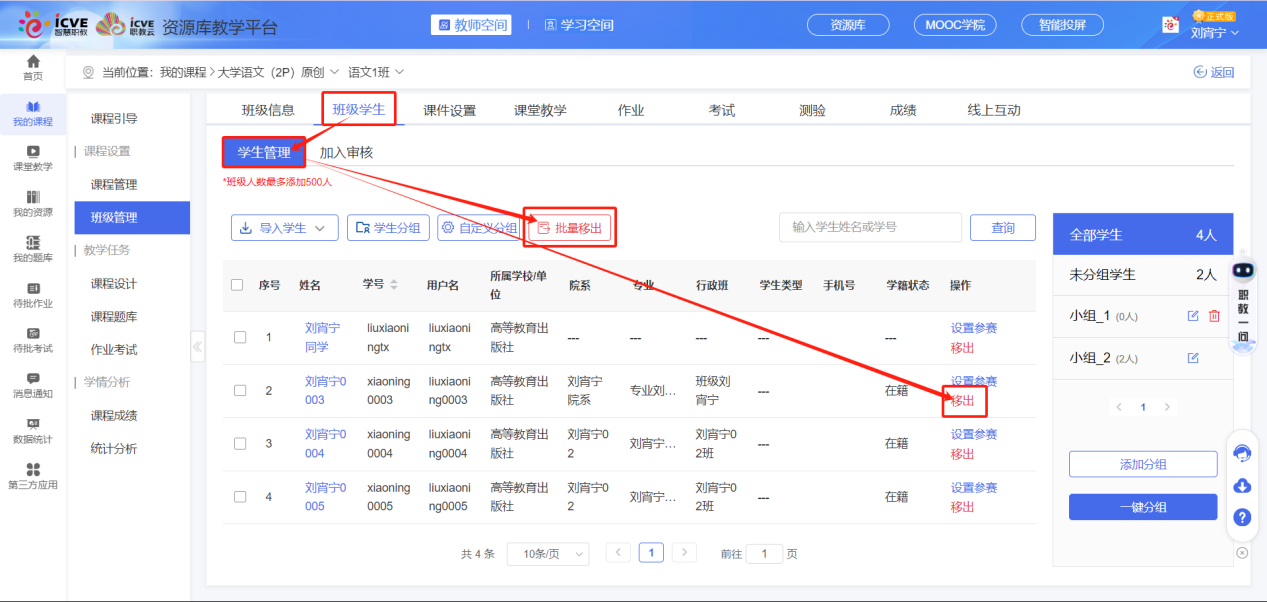Click the 批量移出 button
The height and width of the screenshot is (602, 1267).
570,228
